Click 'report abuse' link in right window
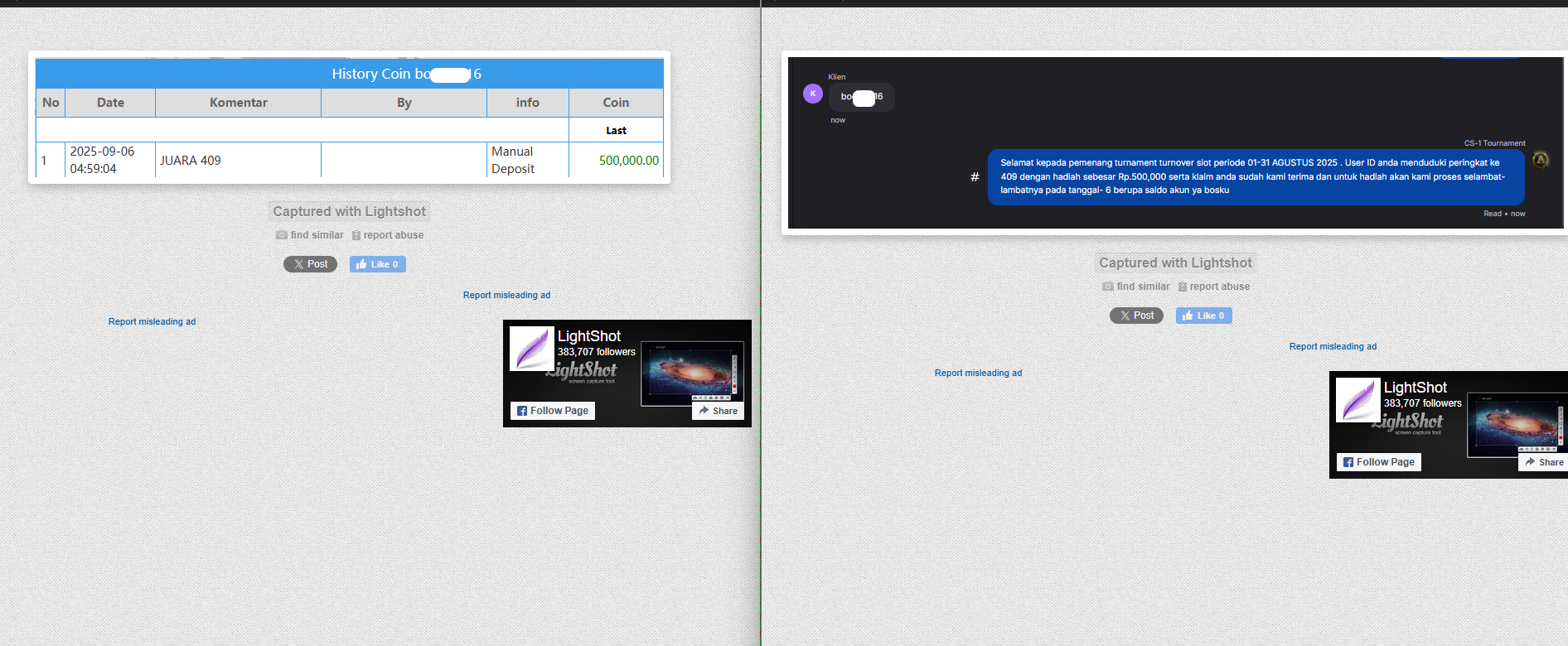The width and height of the screenshot is (1568, 646). coord(1219,287)
